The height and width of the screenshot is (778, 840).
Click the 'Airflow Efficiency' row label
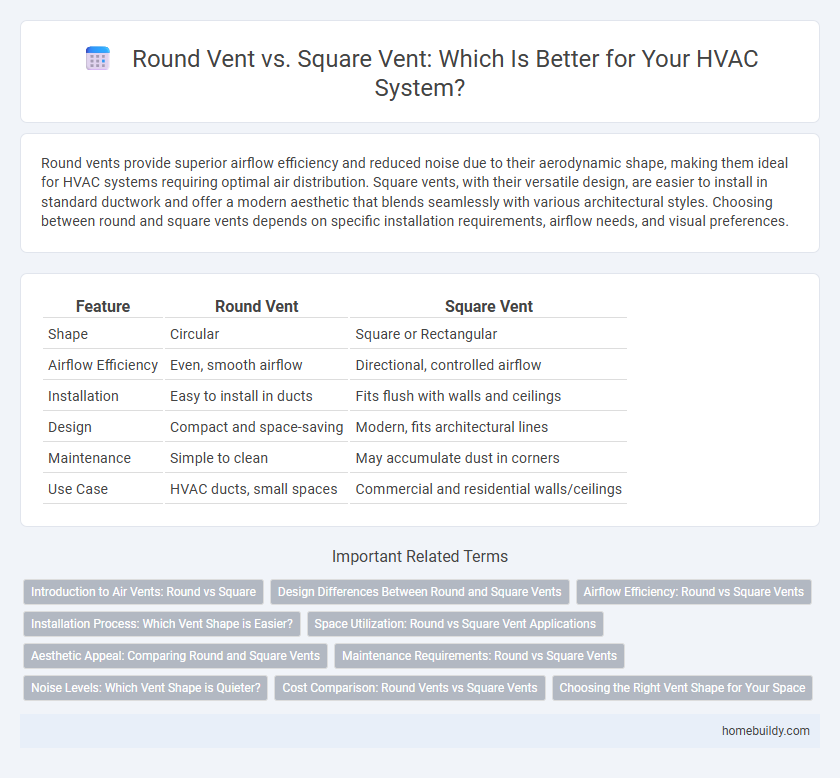tap(103, 365)
